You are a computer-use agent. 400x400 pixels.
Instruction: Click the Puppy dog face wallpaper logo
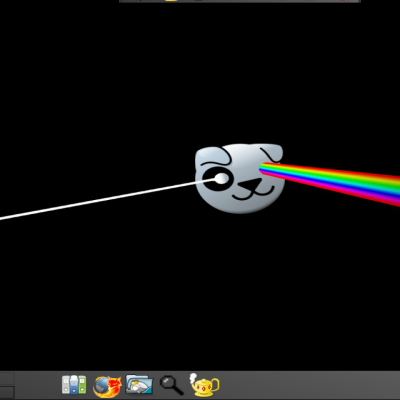pyautogui.click(x=239, y=178)
